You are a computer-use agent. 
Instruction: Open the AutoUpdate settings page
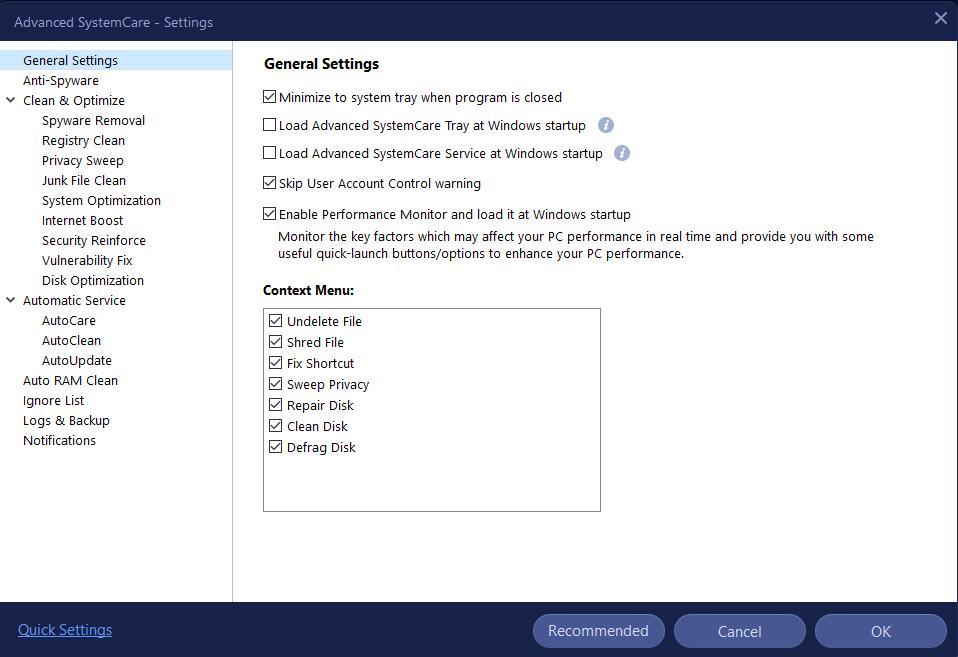click(76, 361)
